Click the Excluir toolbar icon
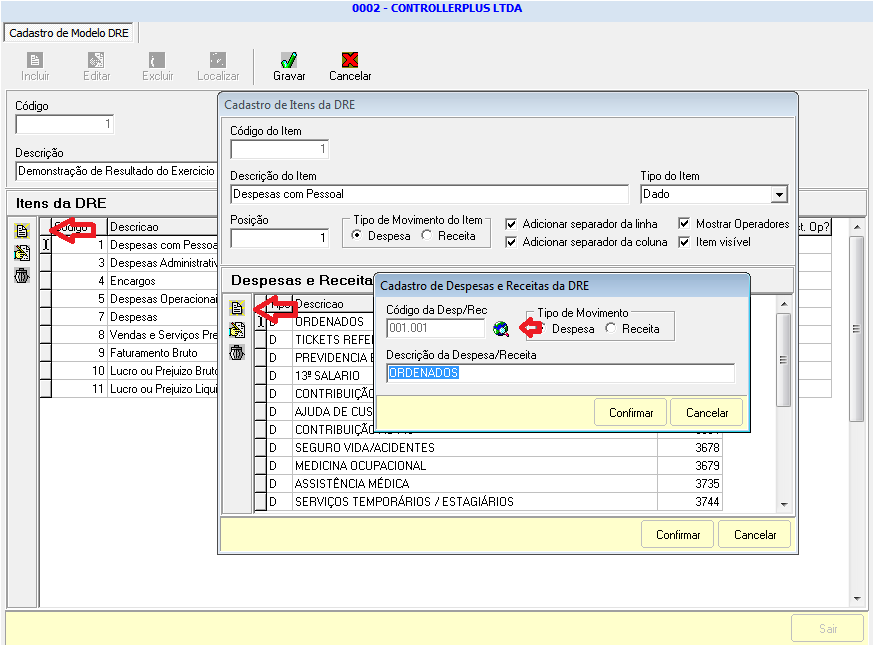Viewport: 873px width, 645px height. pyautogui.click(x=157, y=60)
